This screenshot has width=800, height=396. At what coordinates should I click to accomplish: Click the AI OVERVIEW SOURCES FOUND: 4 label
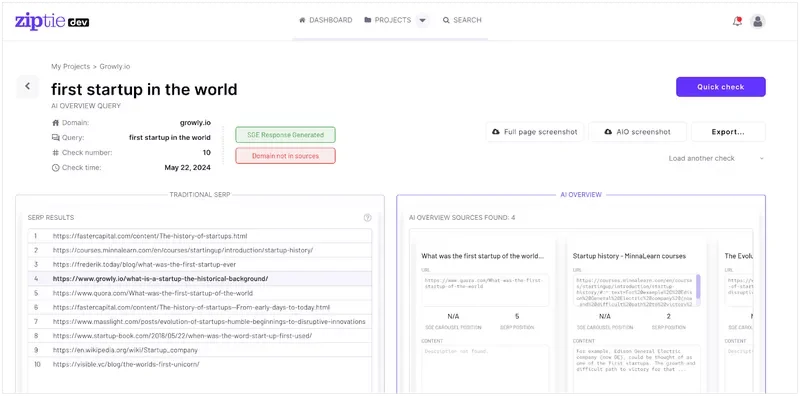pos(462,217)
